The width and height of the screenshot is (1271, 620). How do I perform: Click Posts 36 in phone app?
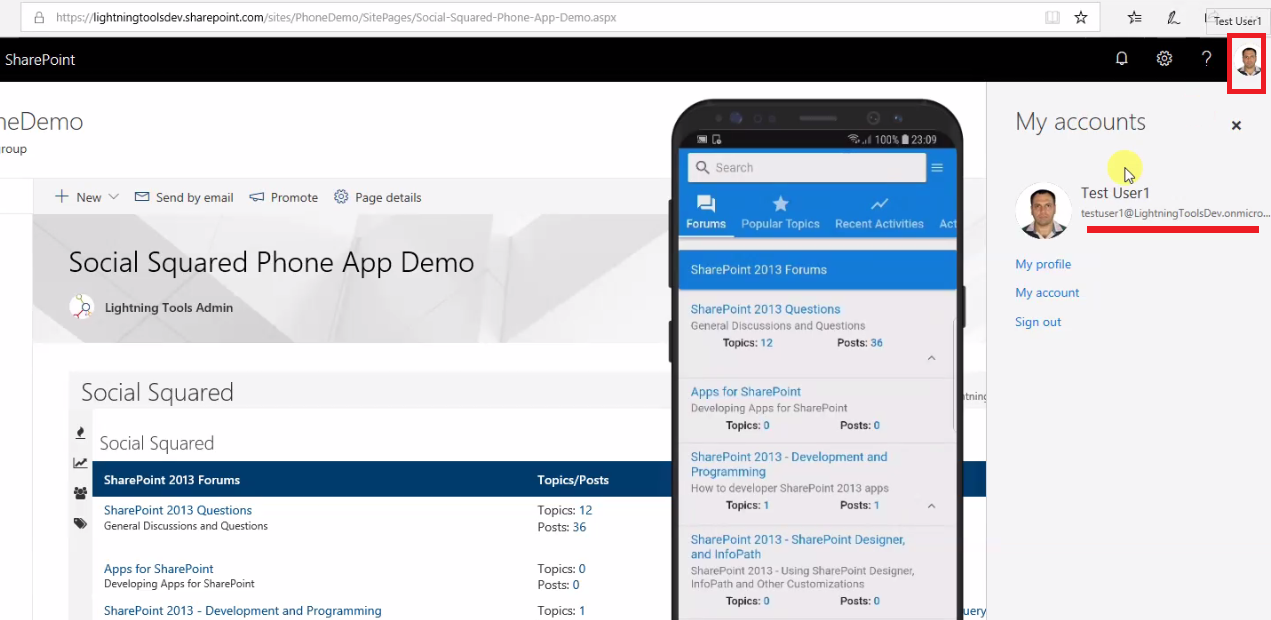click(x=876, y=343)
